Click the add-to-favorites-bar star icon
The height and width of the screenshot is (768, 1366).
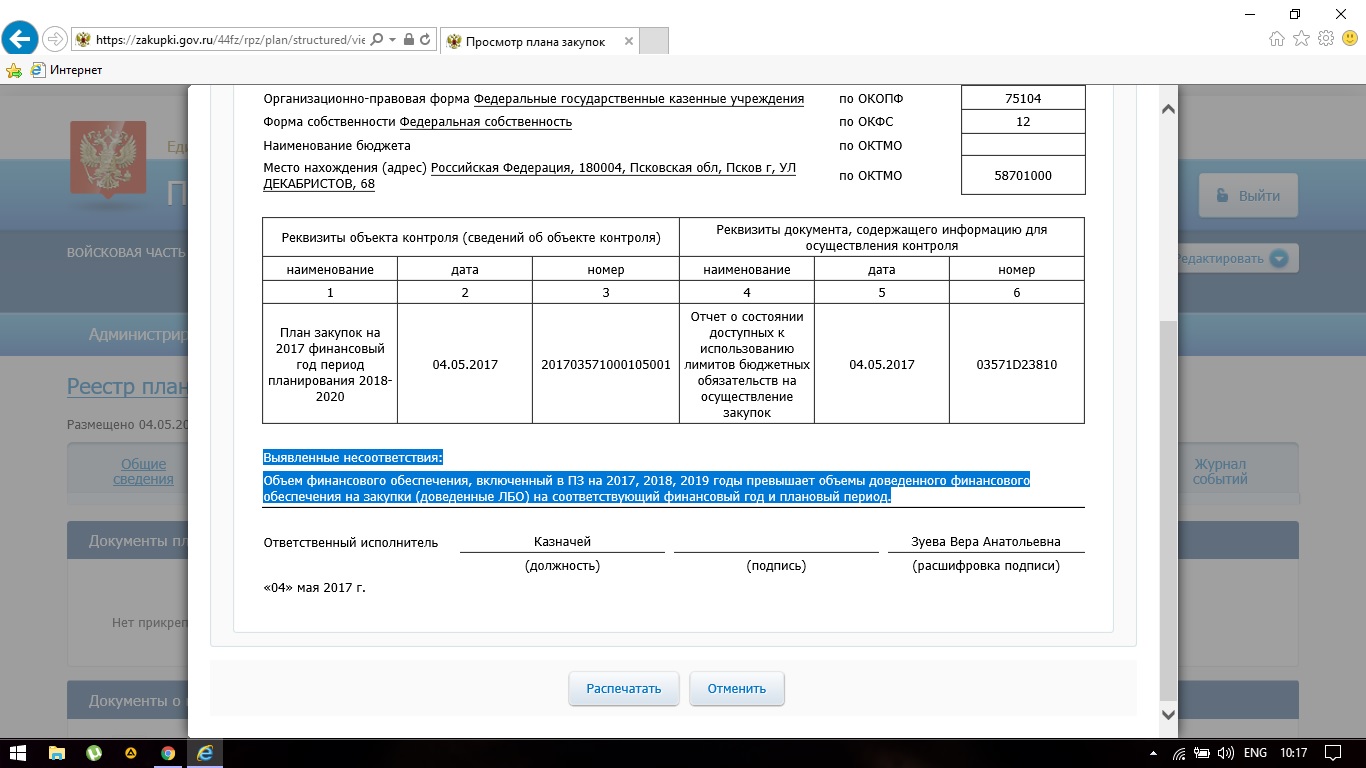(x=14, y=70)
